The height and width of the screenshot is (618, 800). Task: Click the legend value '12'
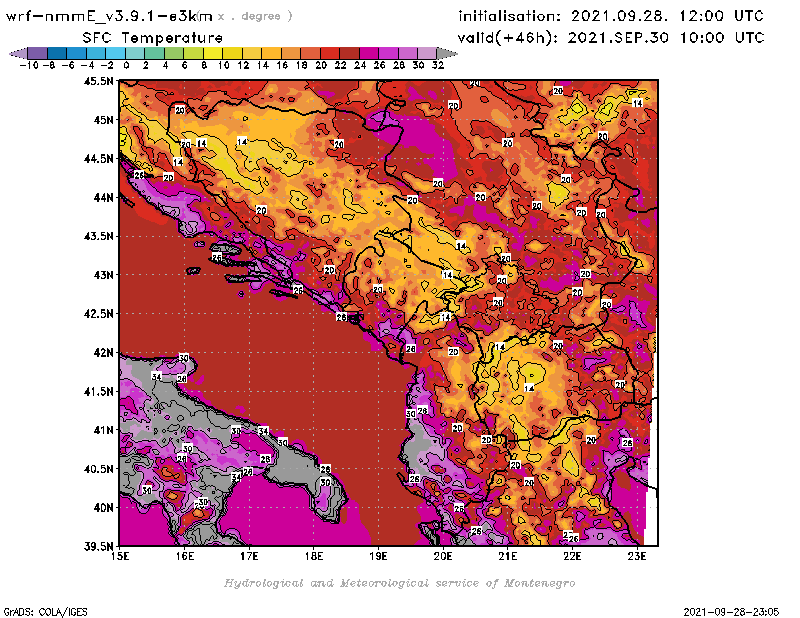[x=243, y=65]
